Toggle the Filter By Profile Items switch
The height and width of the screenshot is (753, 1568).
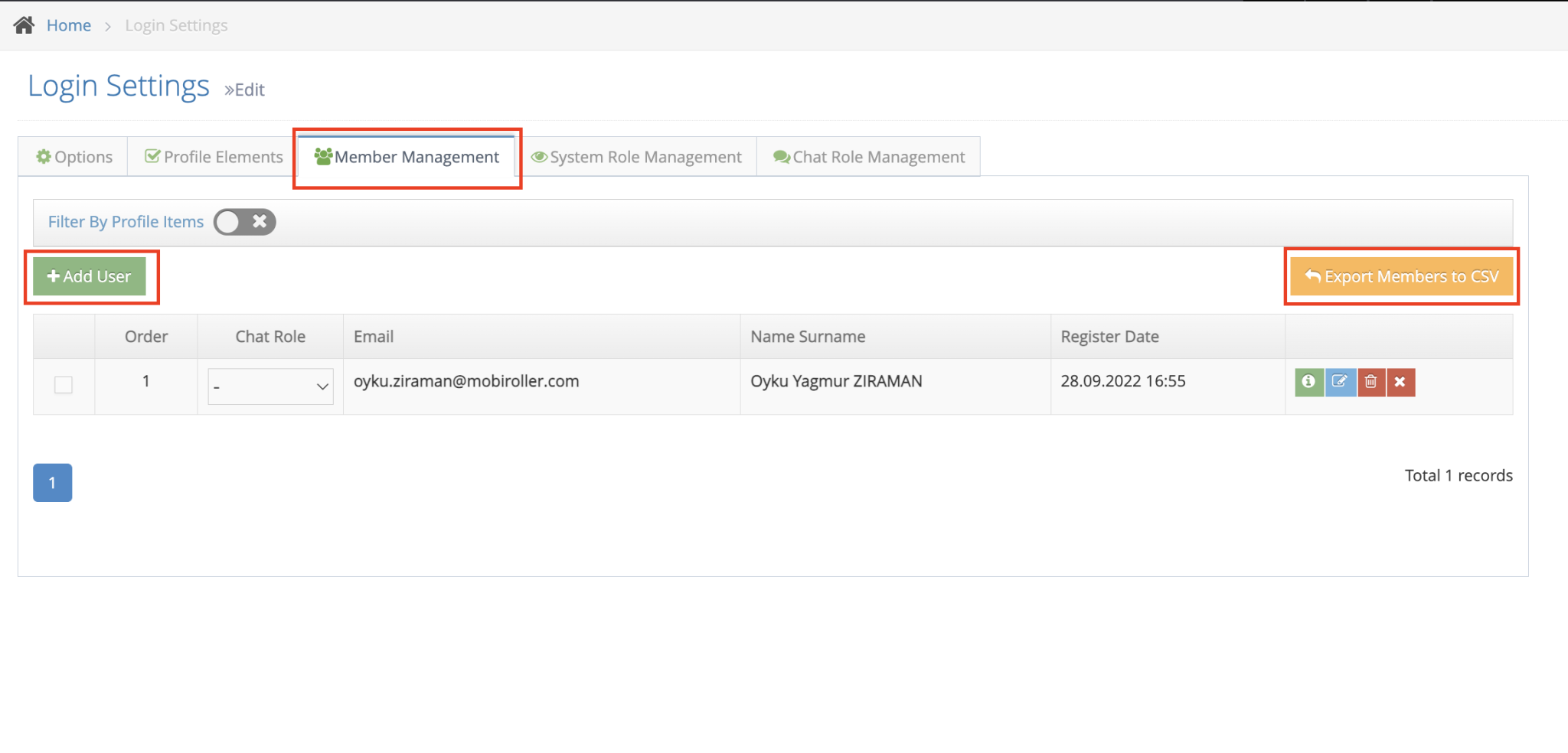(226, 221)
